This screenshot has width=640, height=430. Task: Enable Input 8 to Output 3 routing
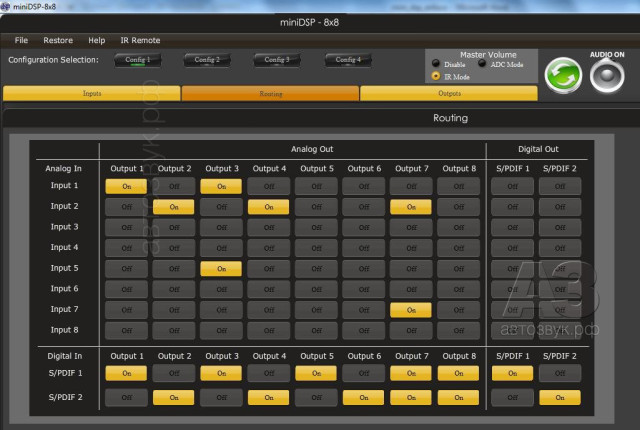(221, 330)
